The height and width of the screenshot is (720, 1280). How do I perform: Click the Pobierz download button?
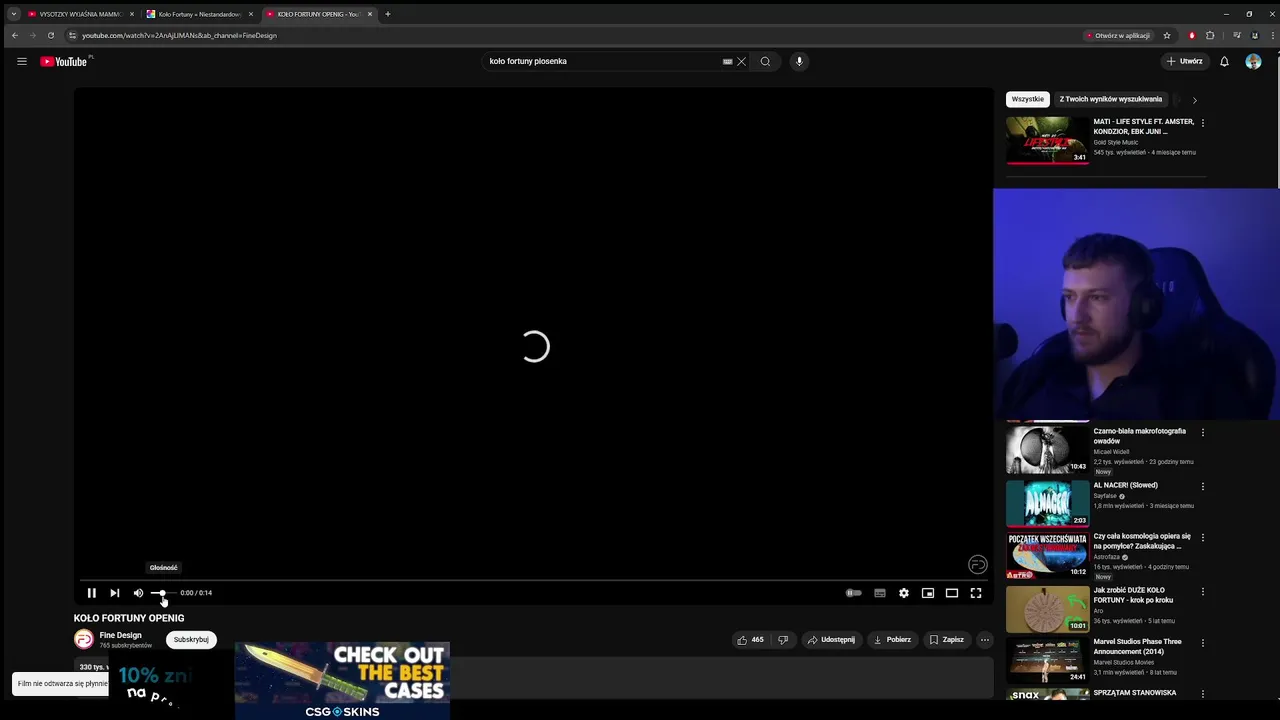coord(892,640)
